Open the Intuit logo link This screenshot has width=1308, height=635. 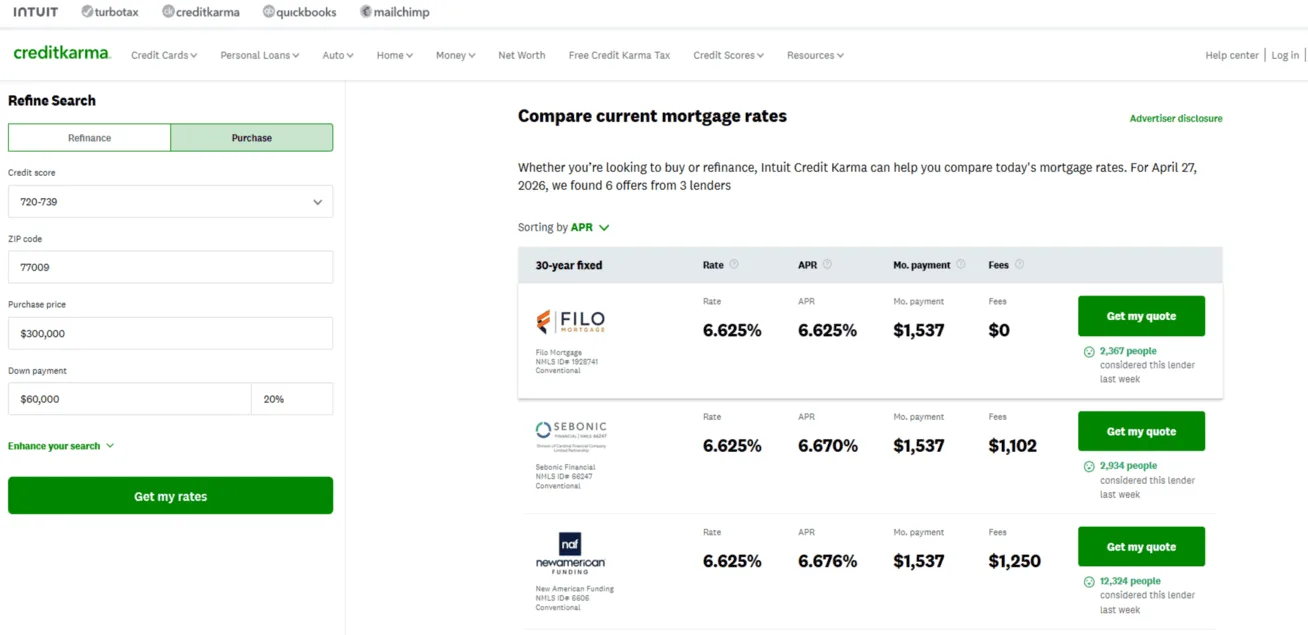[x=36, y=12]
